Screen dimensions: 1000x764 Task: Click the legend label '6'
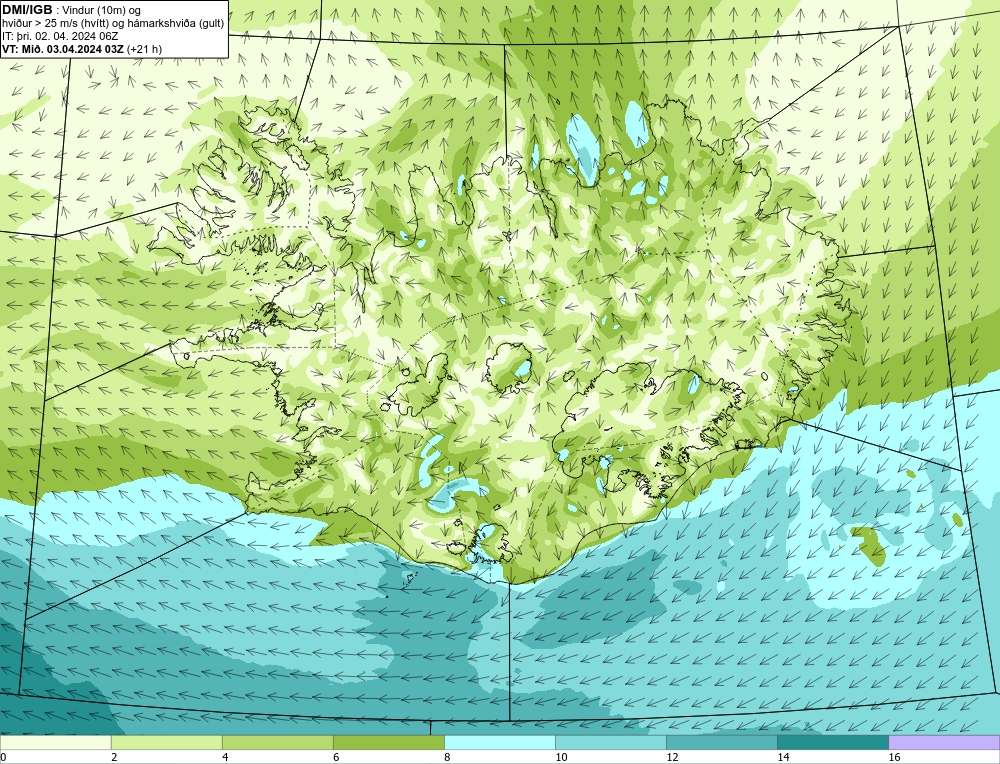(x=336, y=757)
